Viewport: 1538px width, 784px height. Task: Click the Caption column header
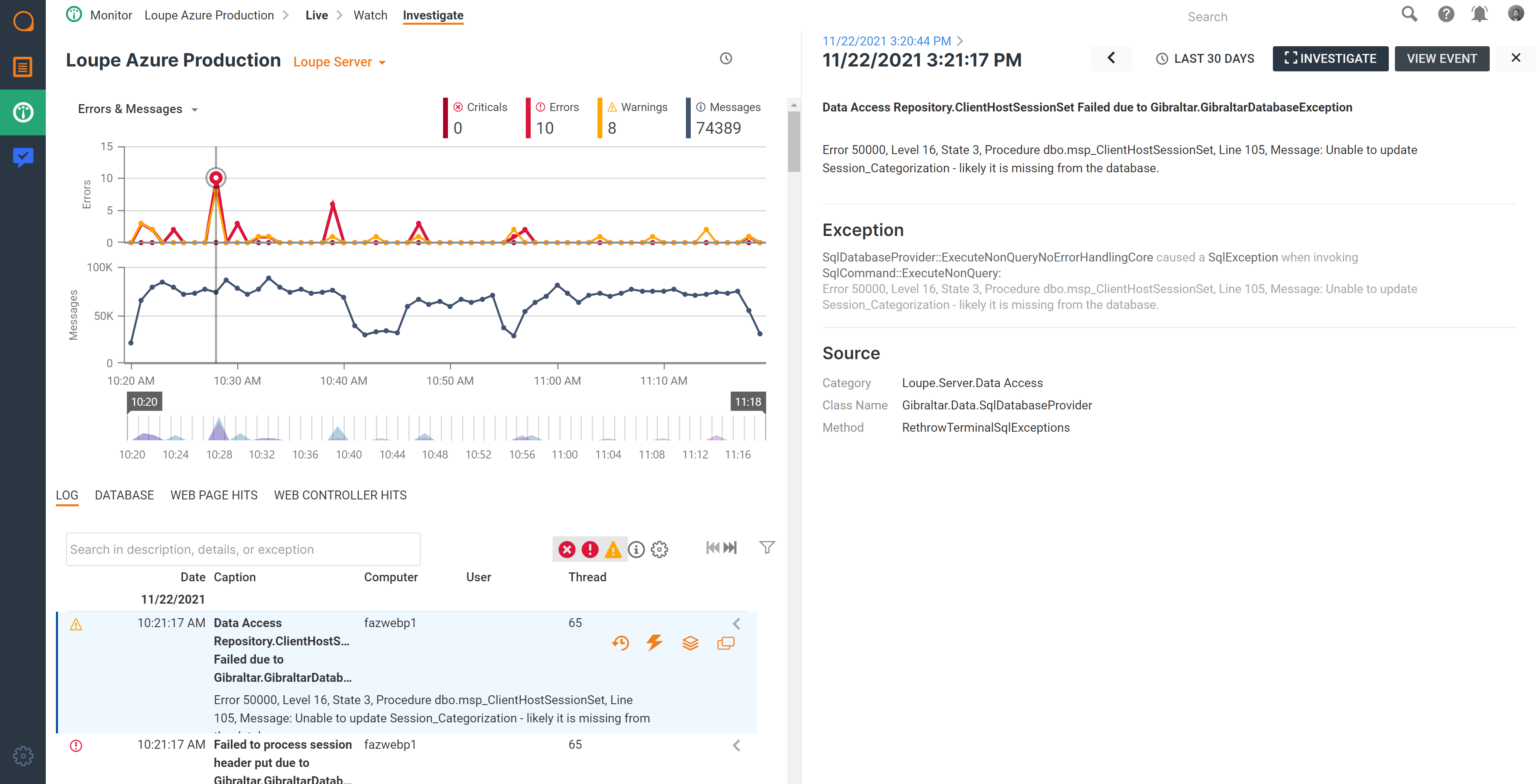[x=235, y=577]
